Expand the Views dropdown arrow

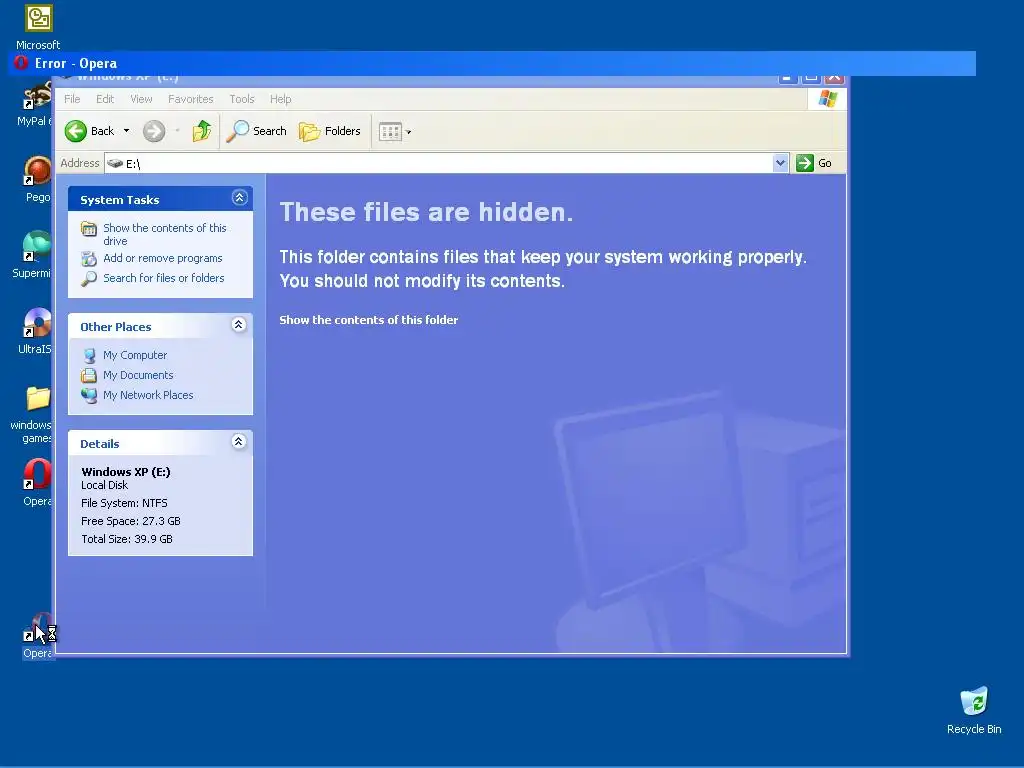pos(409,132)
